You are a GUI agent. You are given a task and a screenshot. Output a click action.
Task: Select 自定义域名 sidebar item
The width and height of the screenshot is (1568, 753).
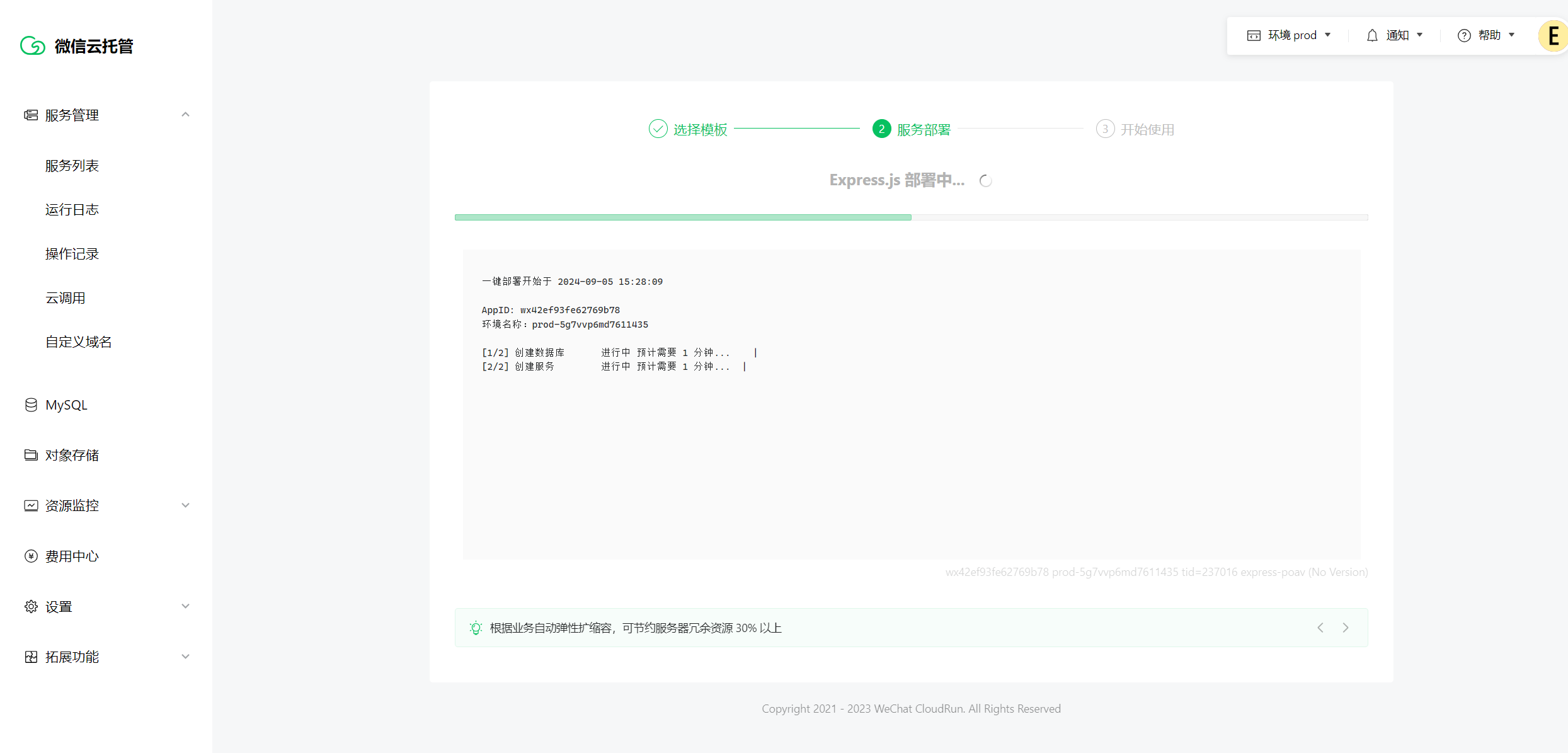click(79, 342)
